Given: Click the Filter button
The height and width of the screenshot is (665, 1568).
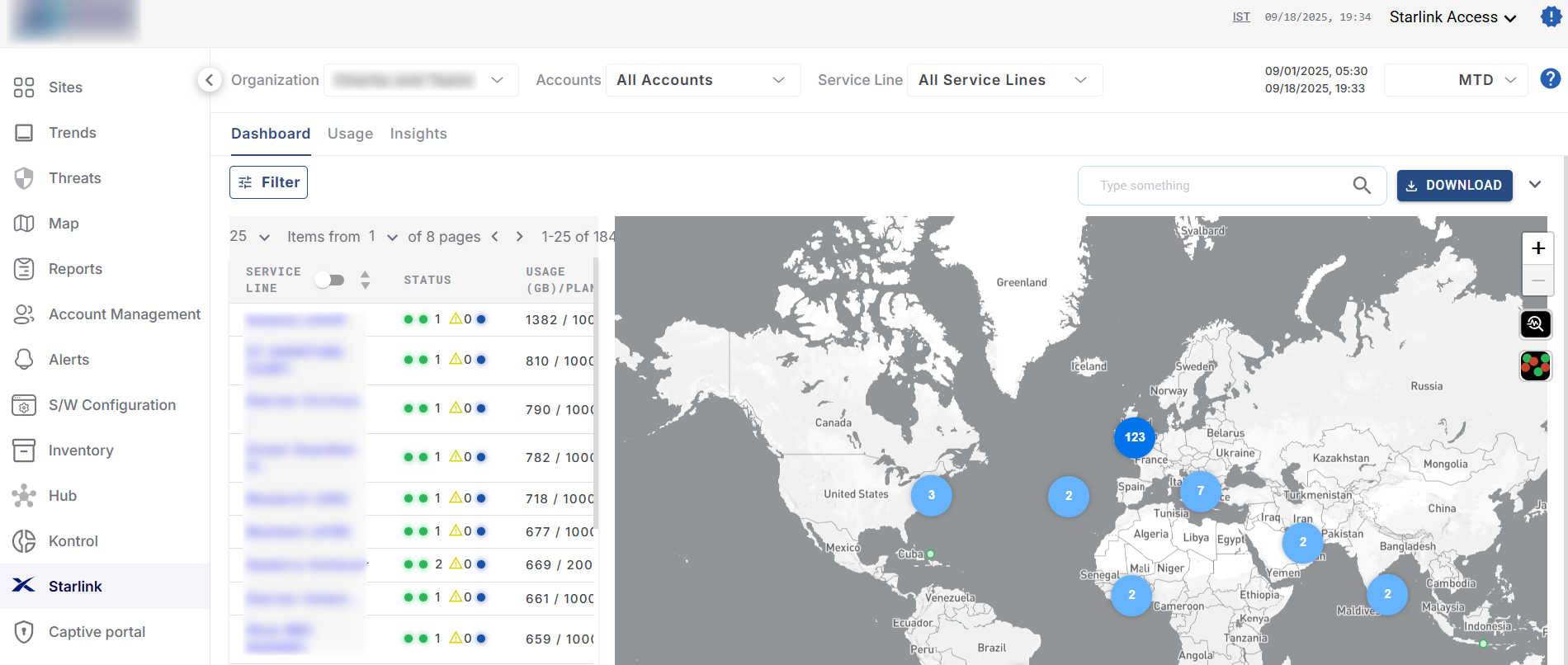Looking at the screenshot, I should pos(268,182).
